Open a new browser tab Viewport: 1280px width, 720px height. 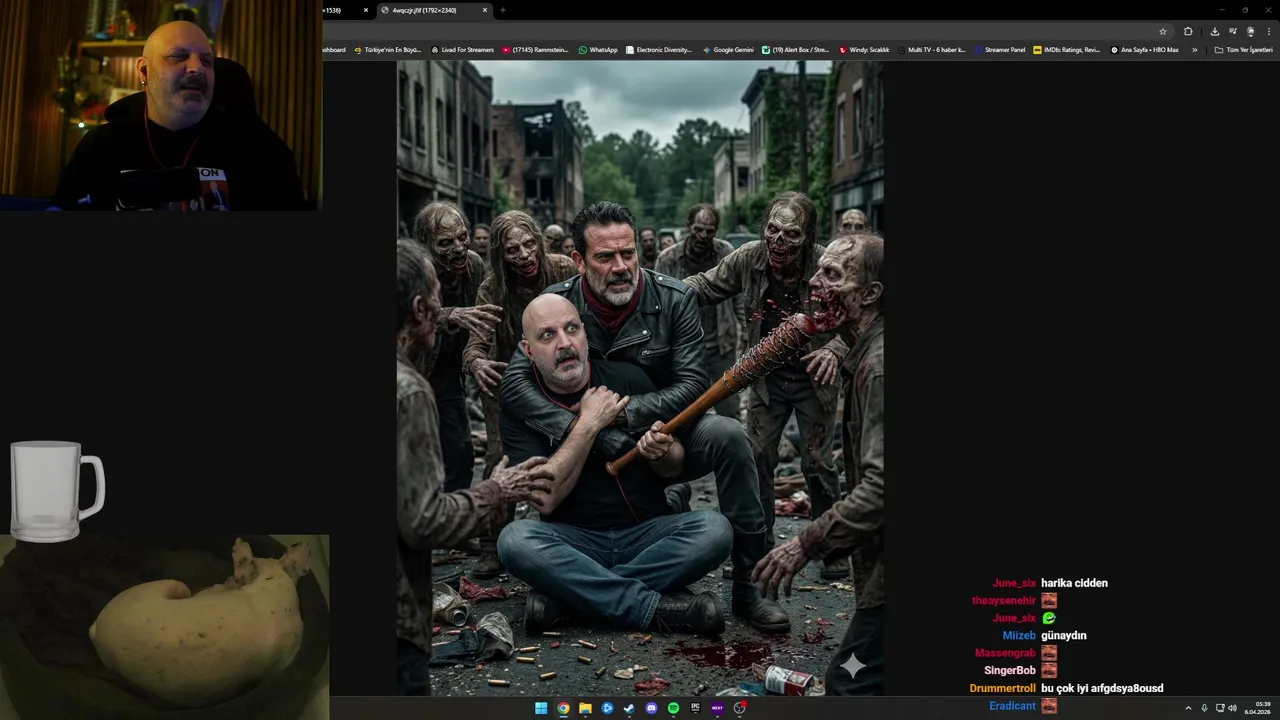[x=502, y=10]
